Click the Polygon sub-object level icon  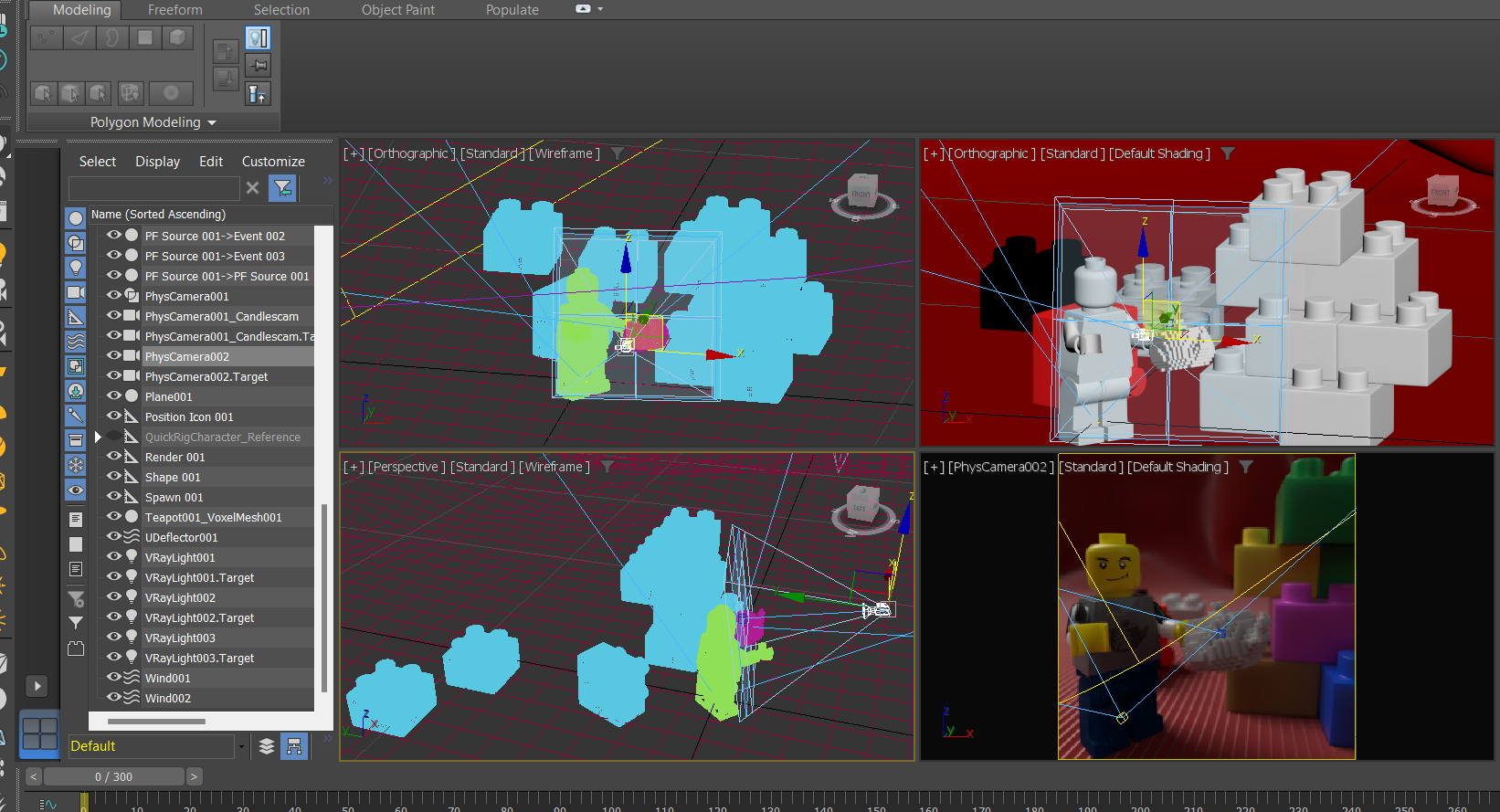(x=144, y=37)
